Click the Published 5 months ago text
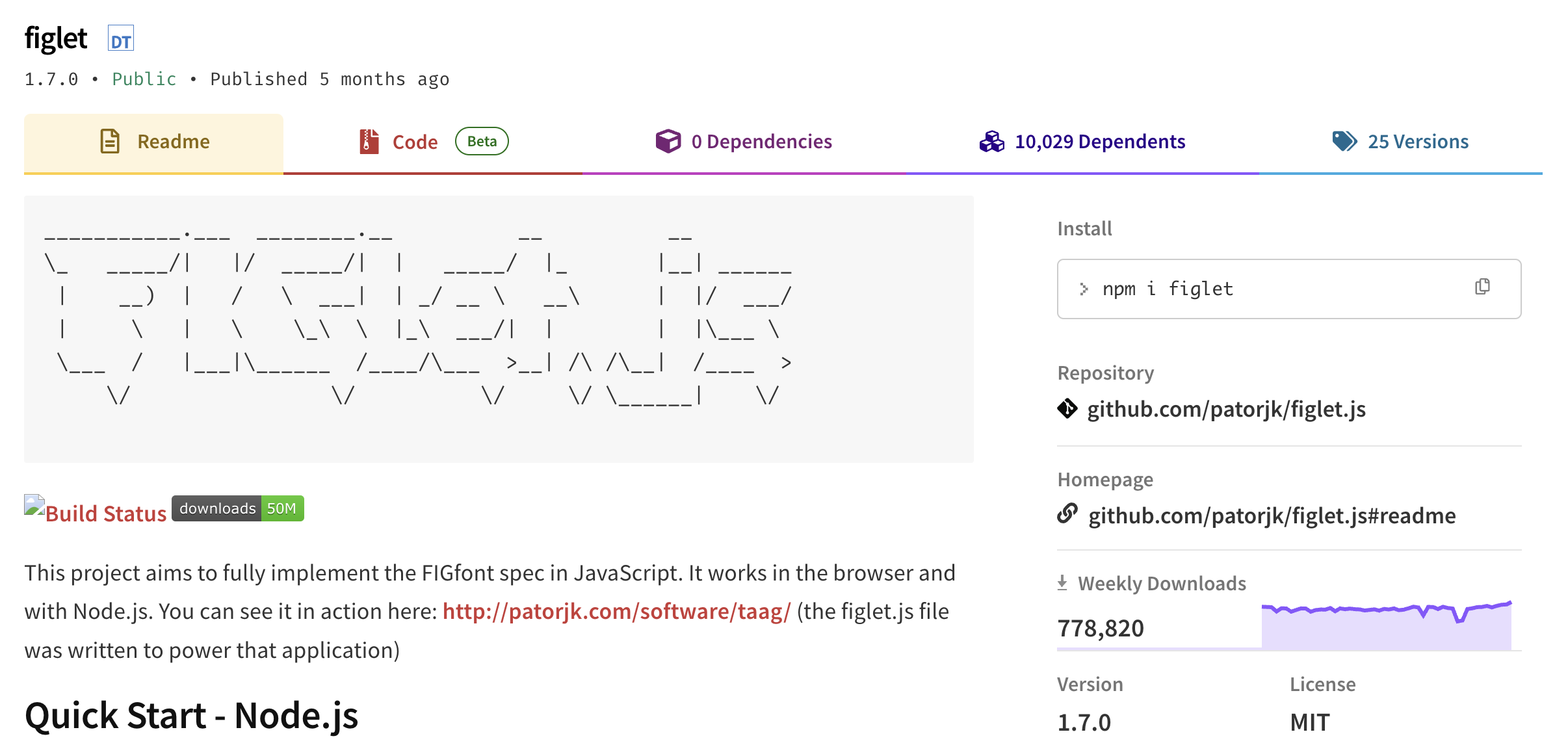Screen dimensions: 1568x745 tap(330, 79)
